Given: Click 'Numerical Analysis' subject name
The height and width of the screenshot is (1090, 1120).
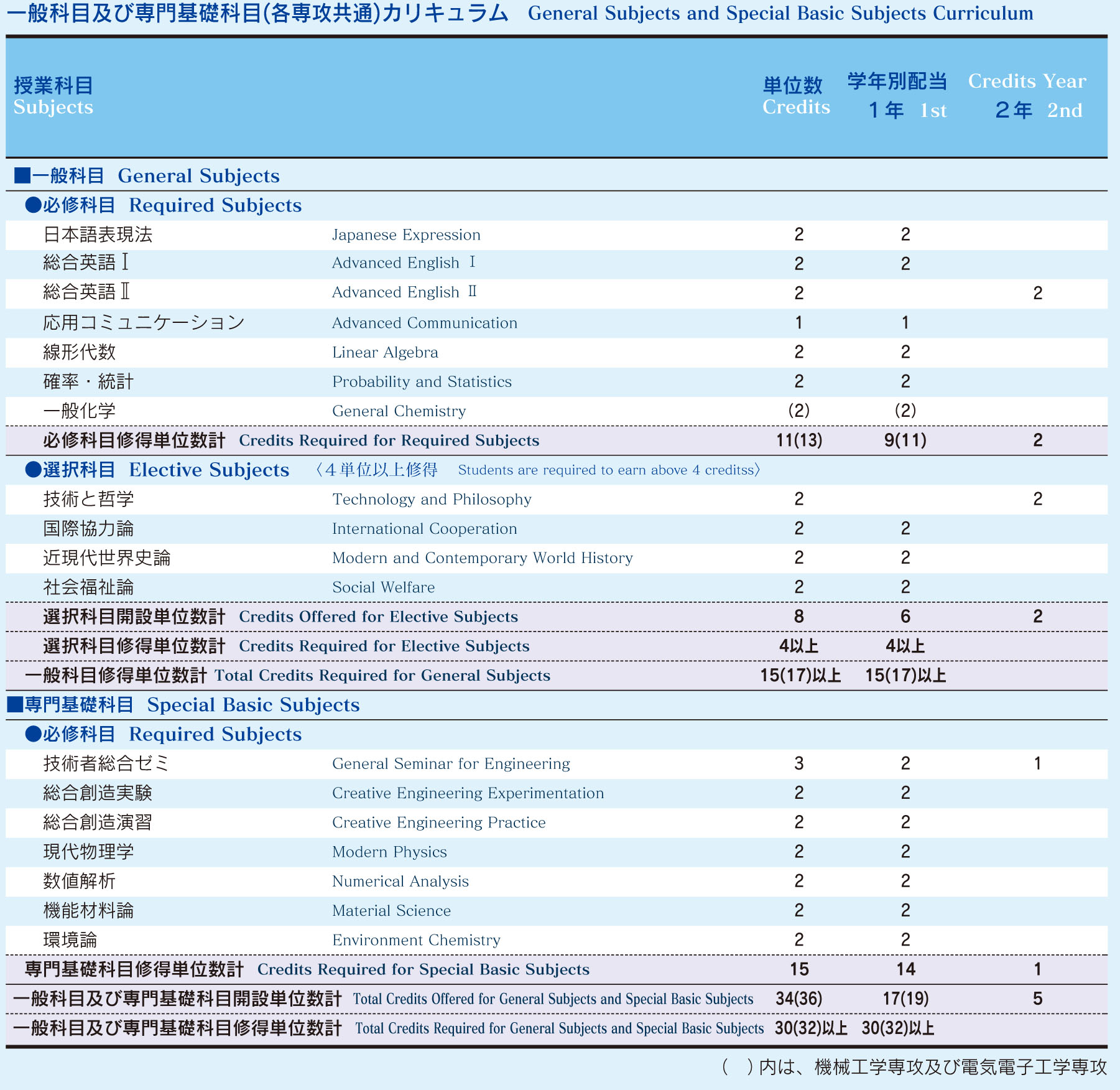Looking at the screenshot, I should [400, 881].
